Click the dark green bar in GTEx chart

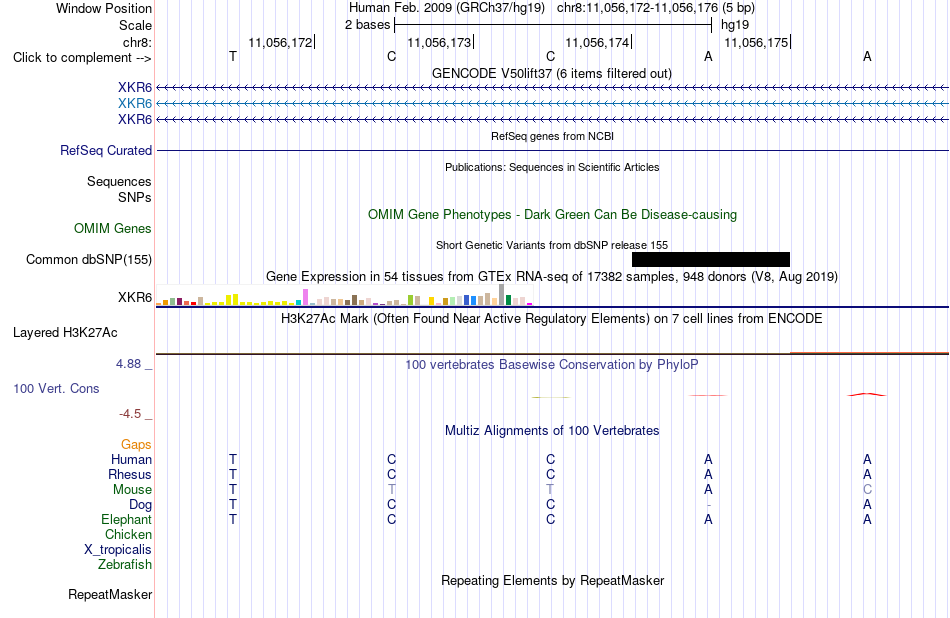click(508, 300)
